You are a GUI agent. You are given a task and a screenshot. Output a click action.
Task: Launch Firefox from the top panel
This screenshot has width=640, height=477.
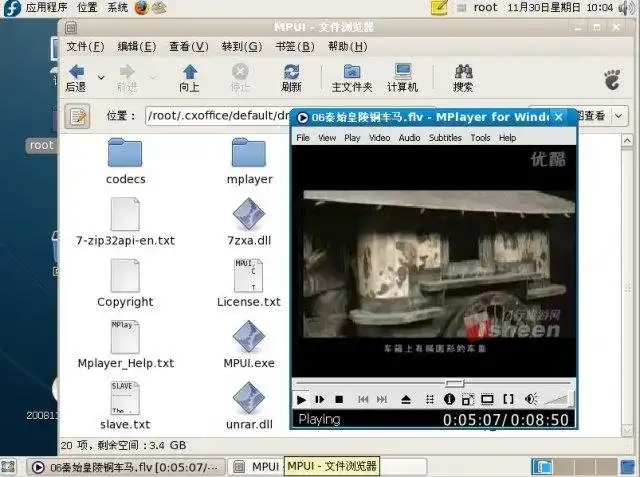(x=141, y=8)
